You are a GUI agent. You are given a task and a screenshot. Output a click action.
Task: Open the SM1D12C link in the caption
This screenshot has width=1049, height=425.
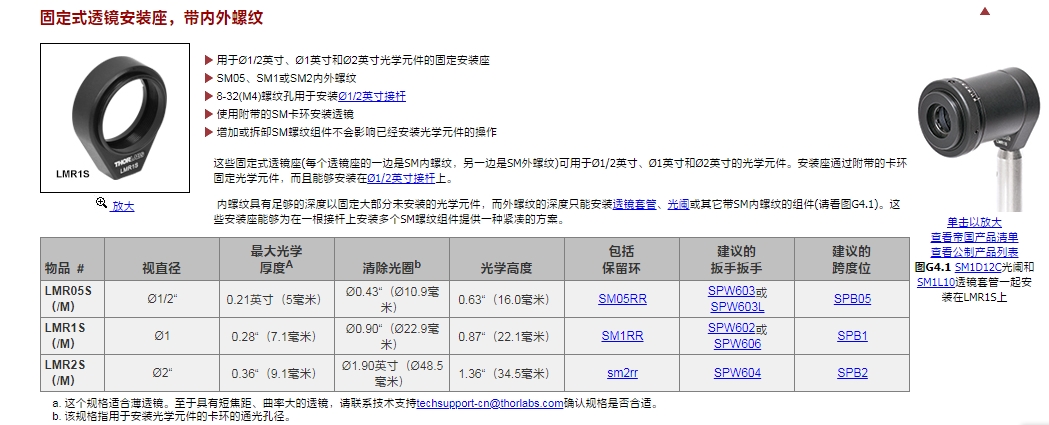coord(978,266)
